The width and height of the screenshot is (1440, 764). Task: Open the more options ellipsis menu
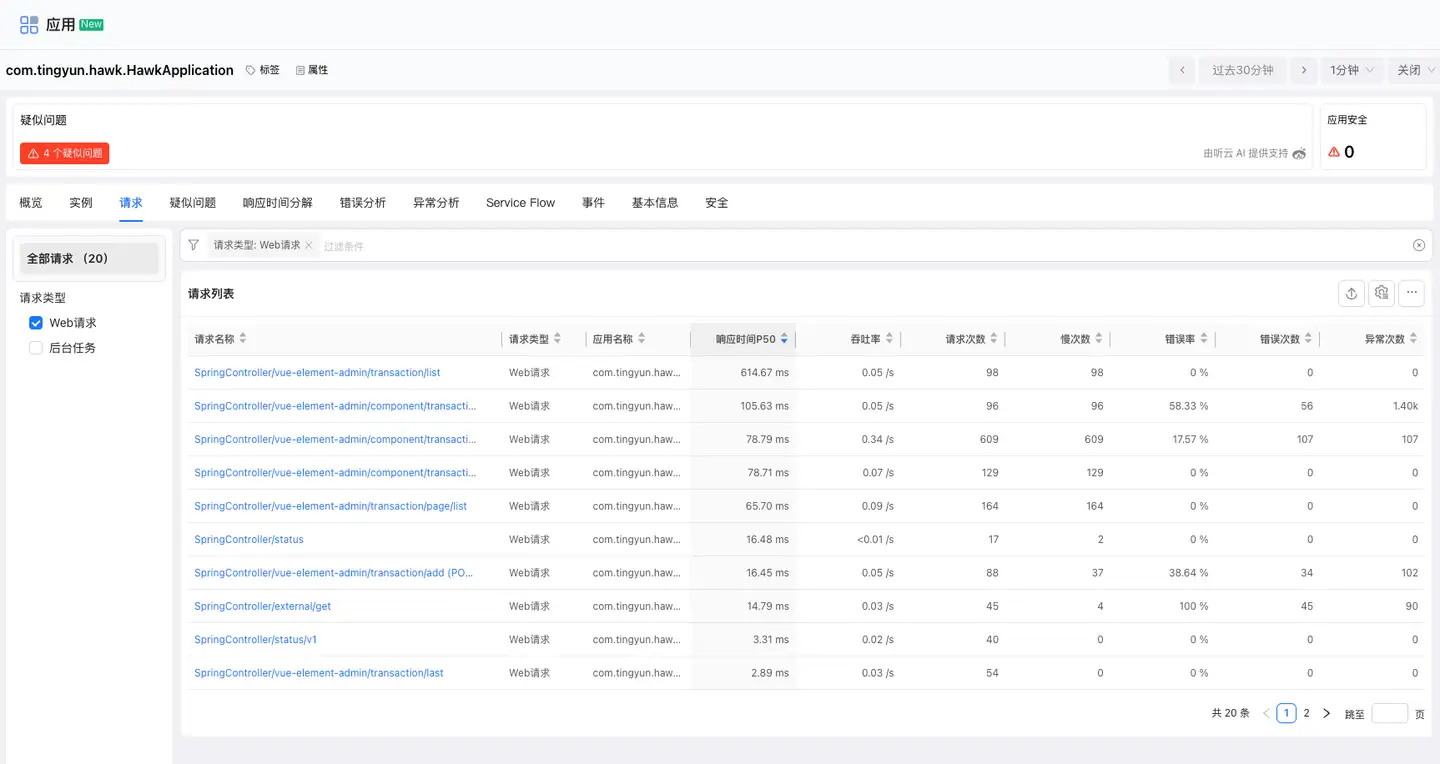pyautogui.click(x=1411, y=293)
